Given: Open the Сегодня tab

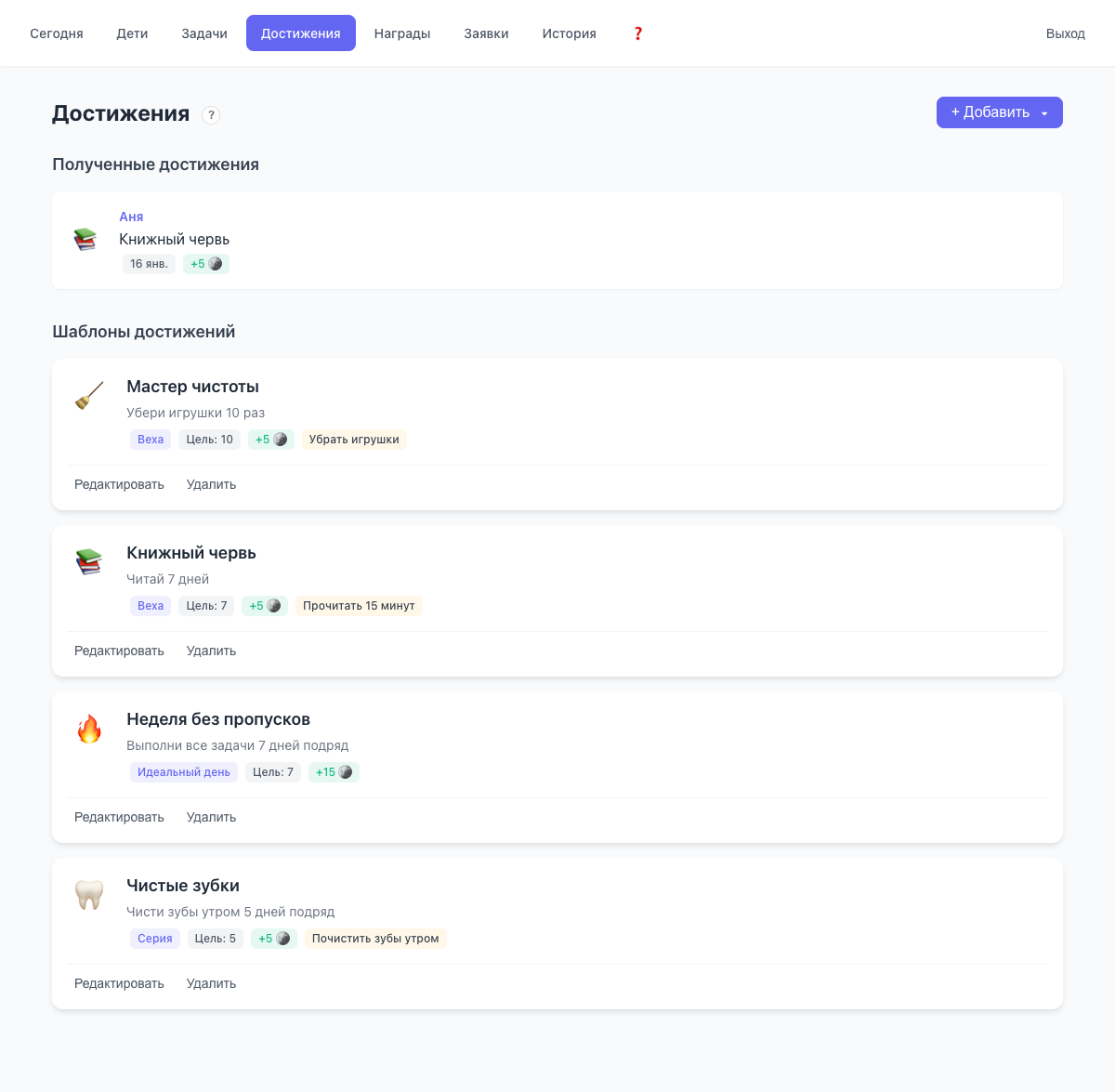Looking at the screenshot, I should (x=57, y=33).
